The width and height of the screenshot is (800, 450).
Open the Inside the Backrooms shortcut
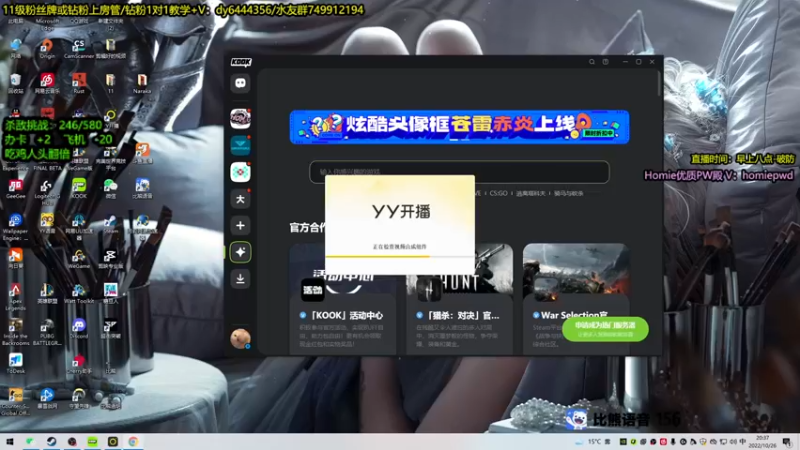15,332
